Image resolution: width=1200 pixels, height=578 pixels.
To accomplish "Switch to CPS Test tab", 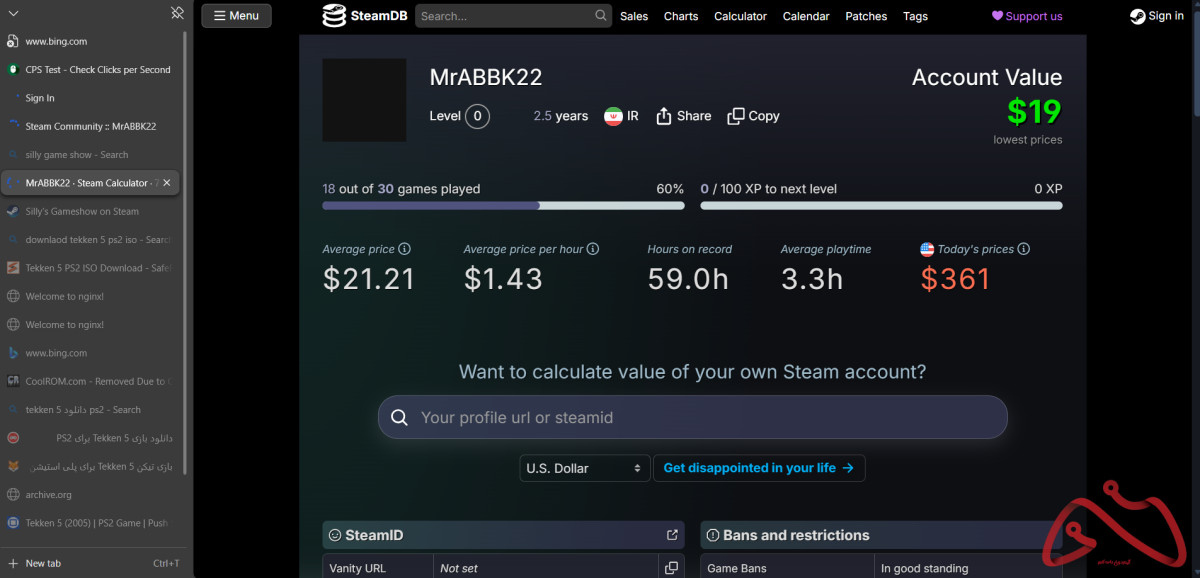I will click(90, 70).
